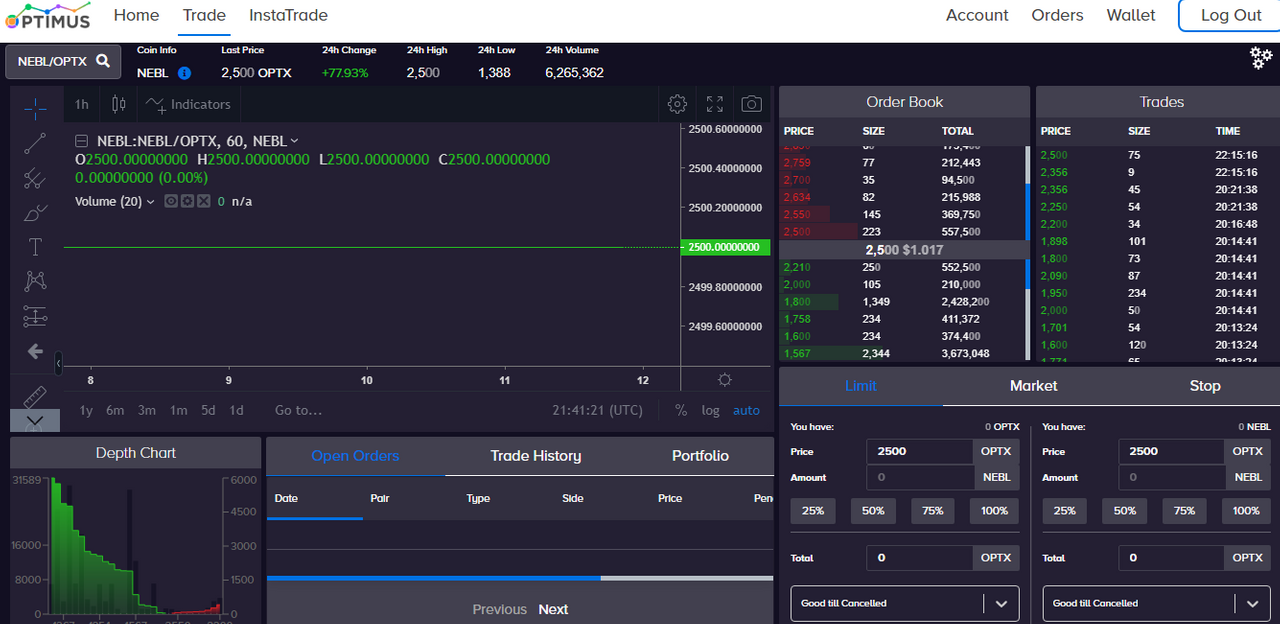This screenshot has height=624, width=1280.
Task: Change the candlestick chart style
Action: pyautogui.click(x=119, y=104)
